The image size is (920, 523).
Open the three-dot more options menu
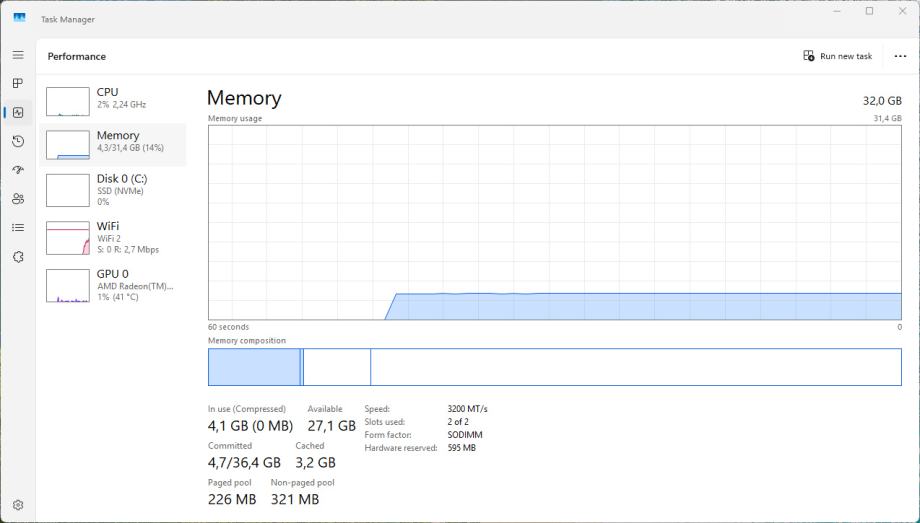tap(900, 56)
